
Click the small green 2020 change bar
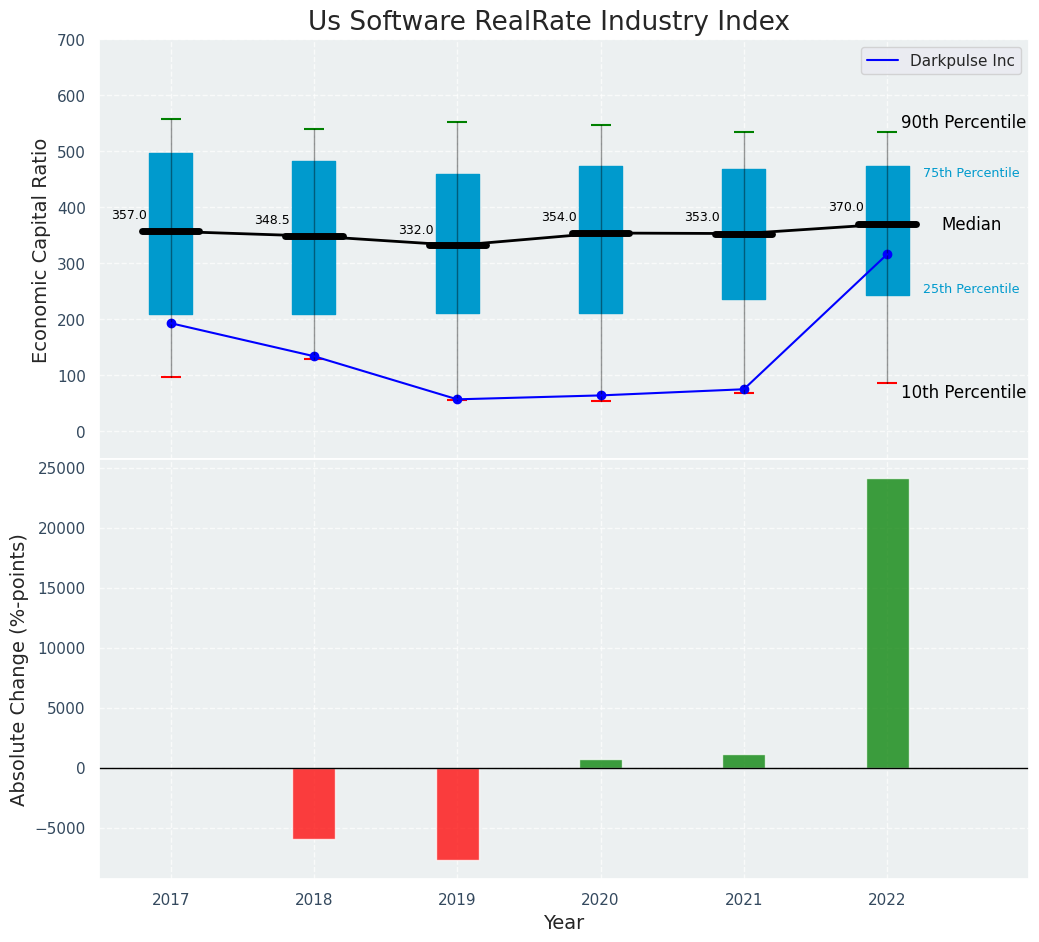click(601, 764)
